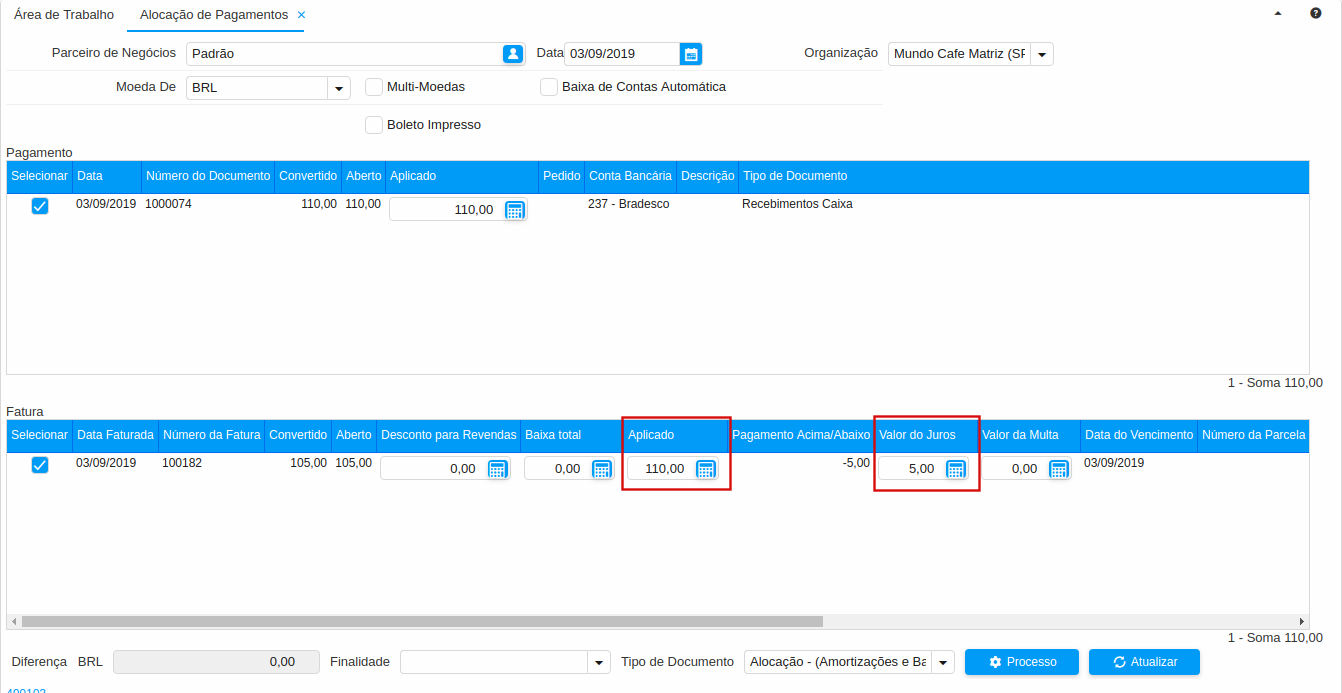Close the Alocação de Pagamentos tab
Viewport: 1342px width, 693px height.
[x=301, y=15]
